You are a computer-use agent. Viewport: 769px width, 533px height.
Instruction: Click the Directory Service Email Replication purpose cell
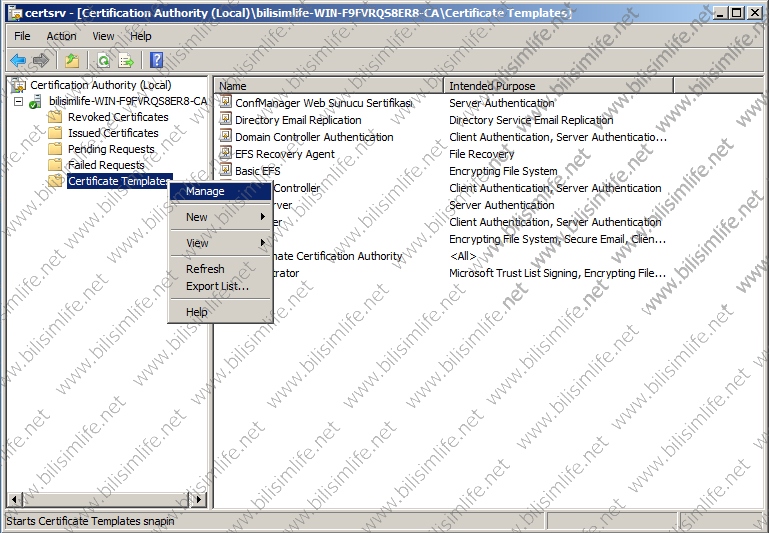(531, 120)
